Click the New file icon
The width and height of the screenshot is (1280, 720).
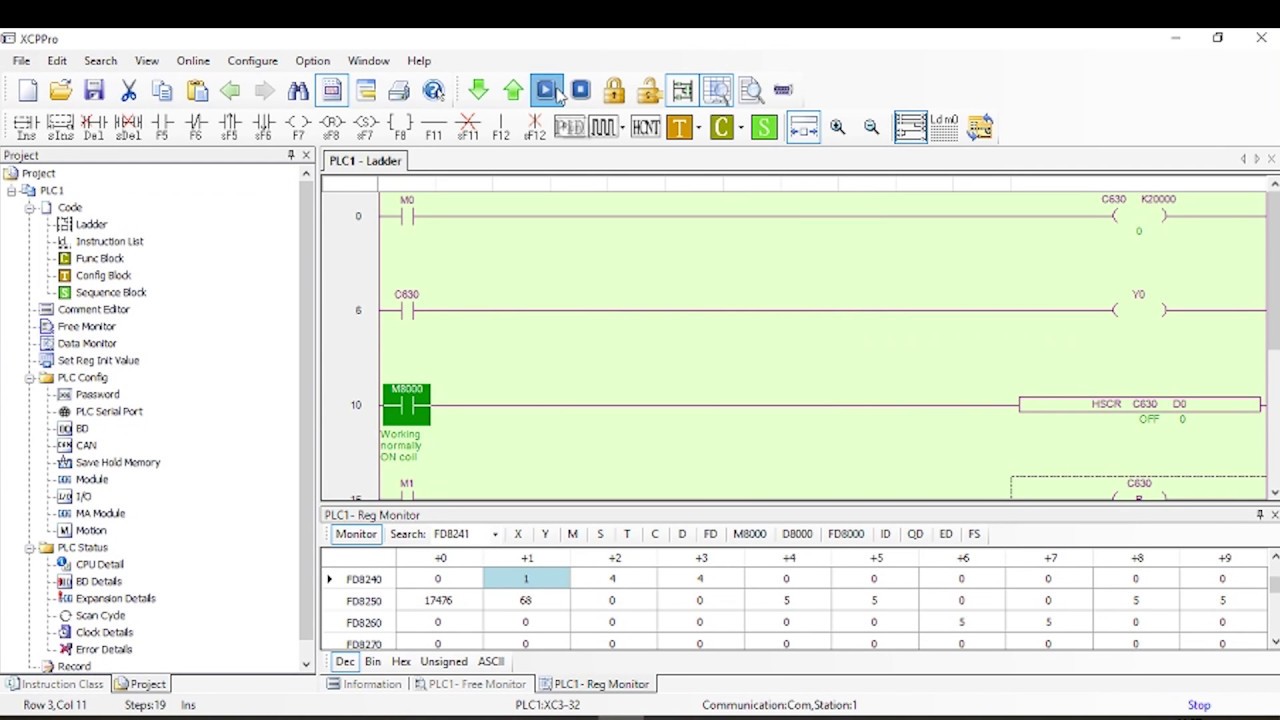pyautogui.click(x=27, y=91)
